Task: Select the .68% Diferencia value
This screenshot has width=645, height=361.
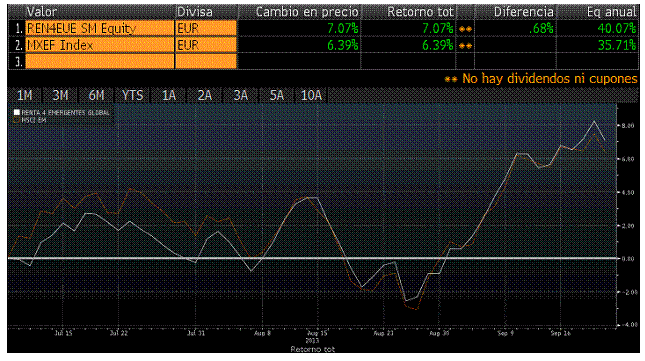Action: (541, 28)
